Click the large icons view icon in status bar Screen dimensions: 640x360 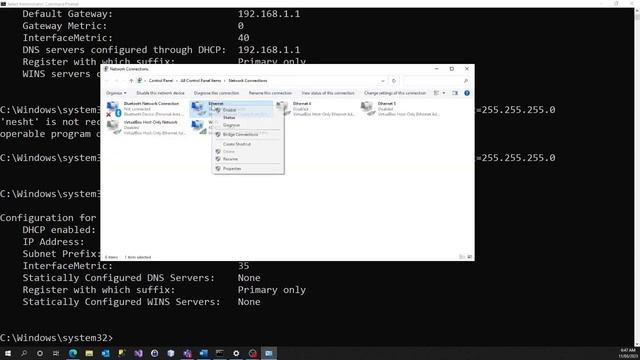[x=469, y=257]
